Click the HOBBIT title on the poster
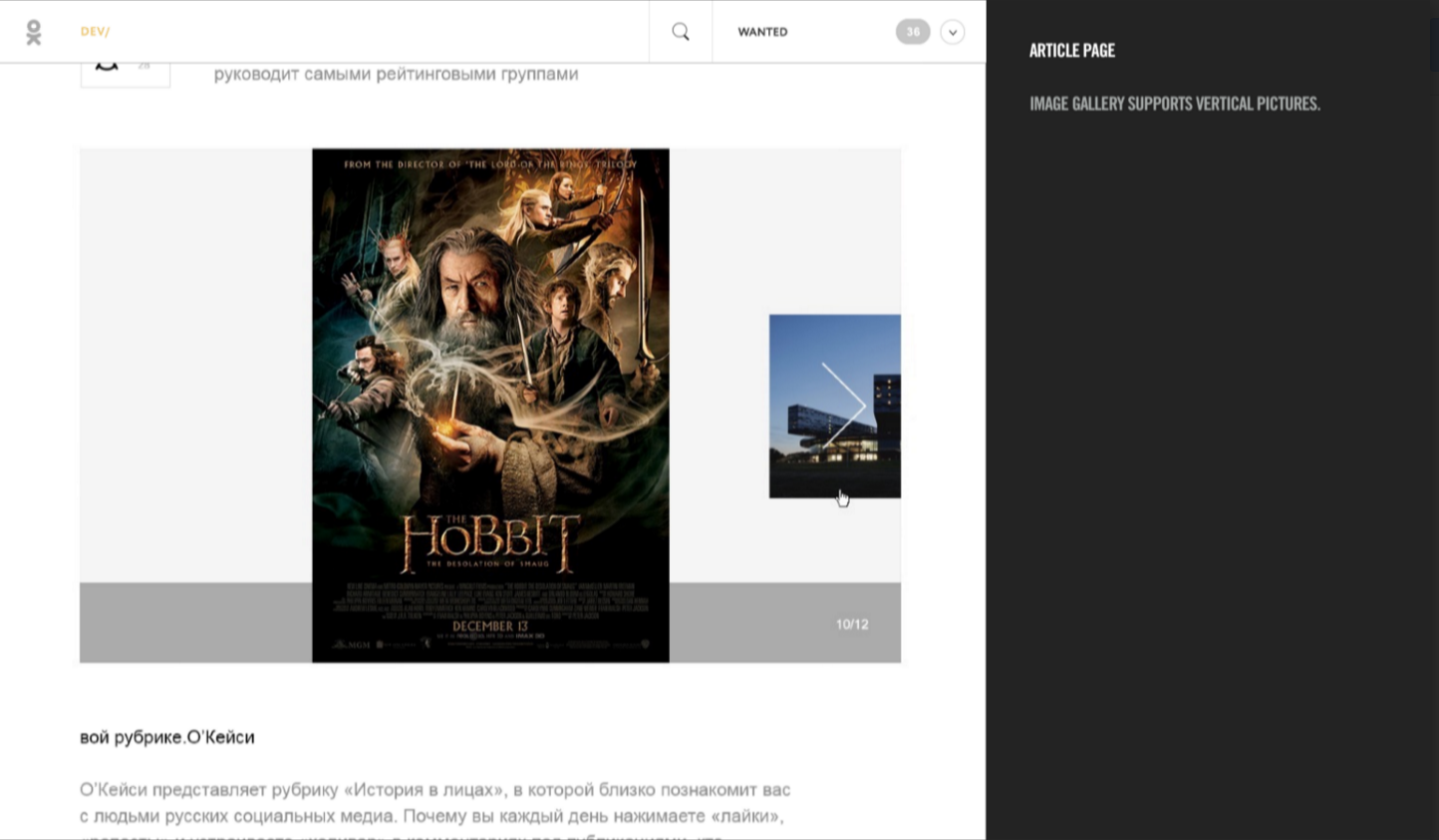This screenshot has width=1439, height=840. [x=490, y=539]
